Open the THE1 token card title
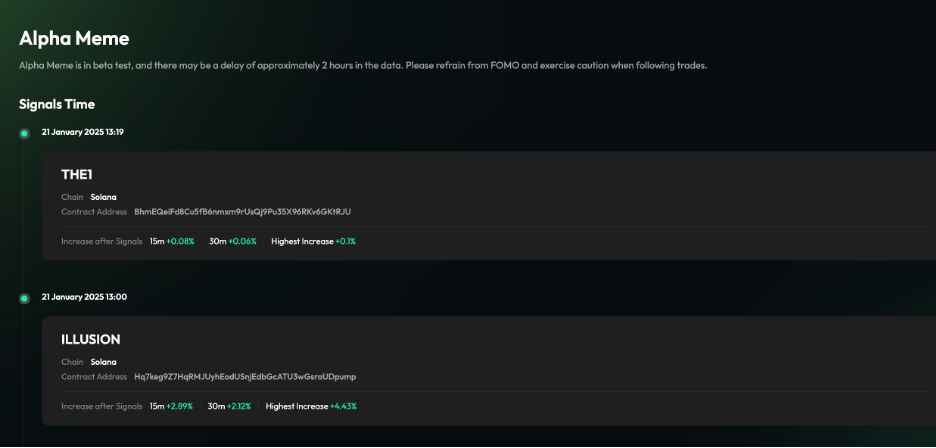Image resolution: width=936 pixels, height=448 pixels. pos(77,175)
